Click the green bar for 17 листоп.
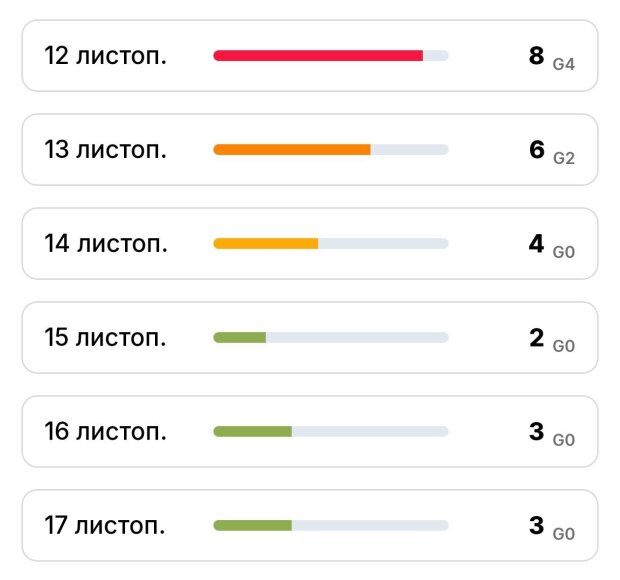The image size is (620, 580). (x=253, y=525)
